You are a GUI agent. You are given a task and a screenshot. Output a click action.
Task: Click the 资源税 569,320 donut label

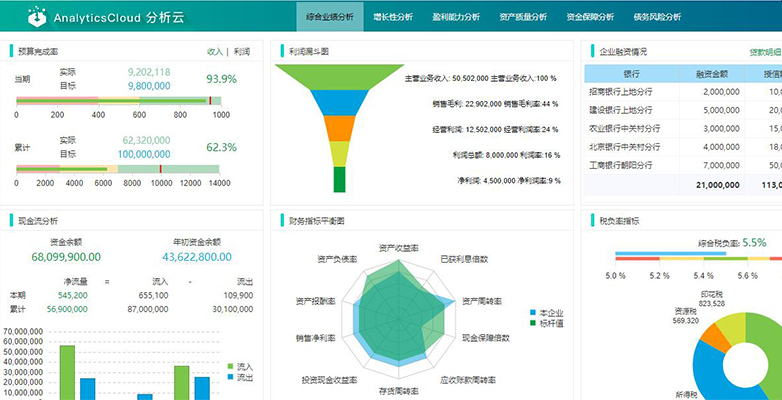click(685, 316)
